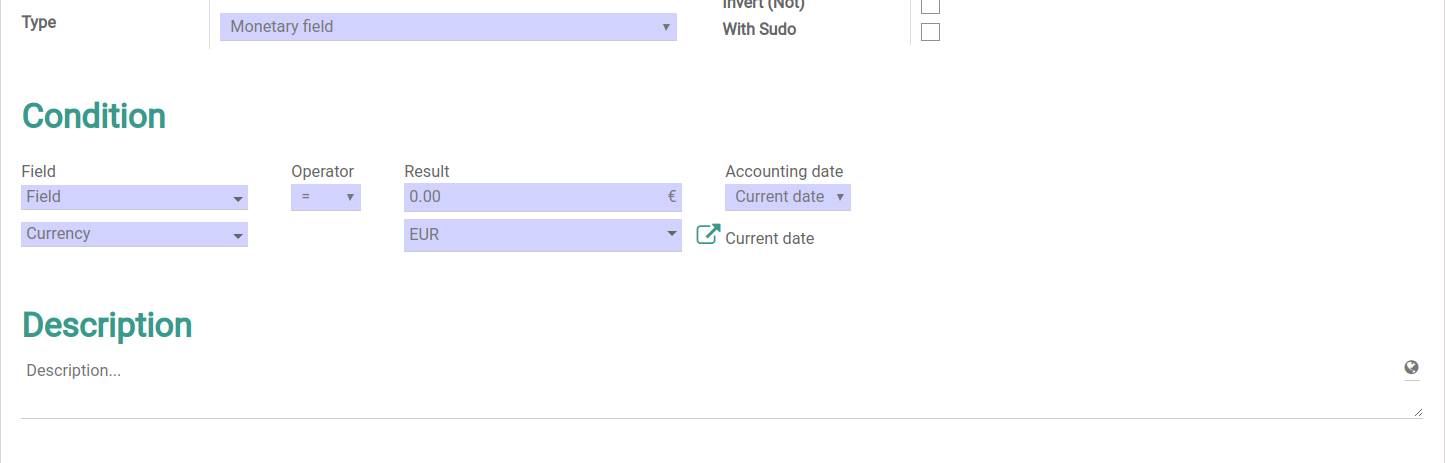This screenshot has height=463, width=1445.
Task: Click the With Sudo label
Action: (759, 30)
